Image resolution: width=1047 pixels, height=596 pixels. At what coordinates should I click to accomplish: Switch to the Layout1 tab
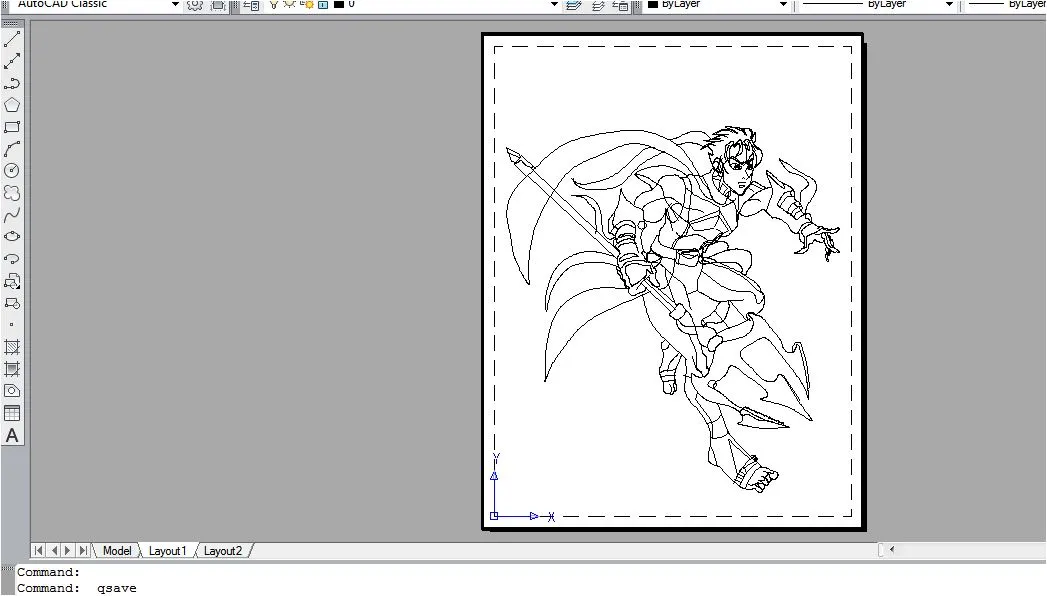167,551
